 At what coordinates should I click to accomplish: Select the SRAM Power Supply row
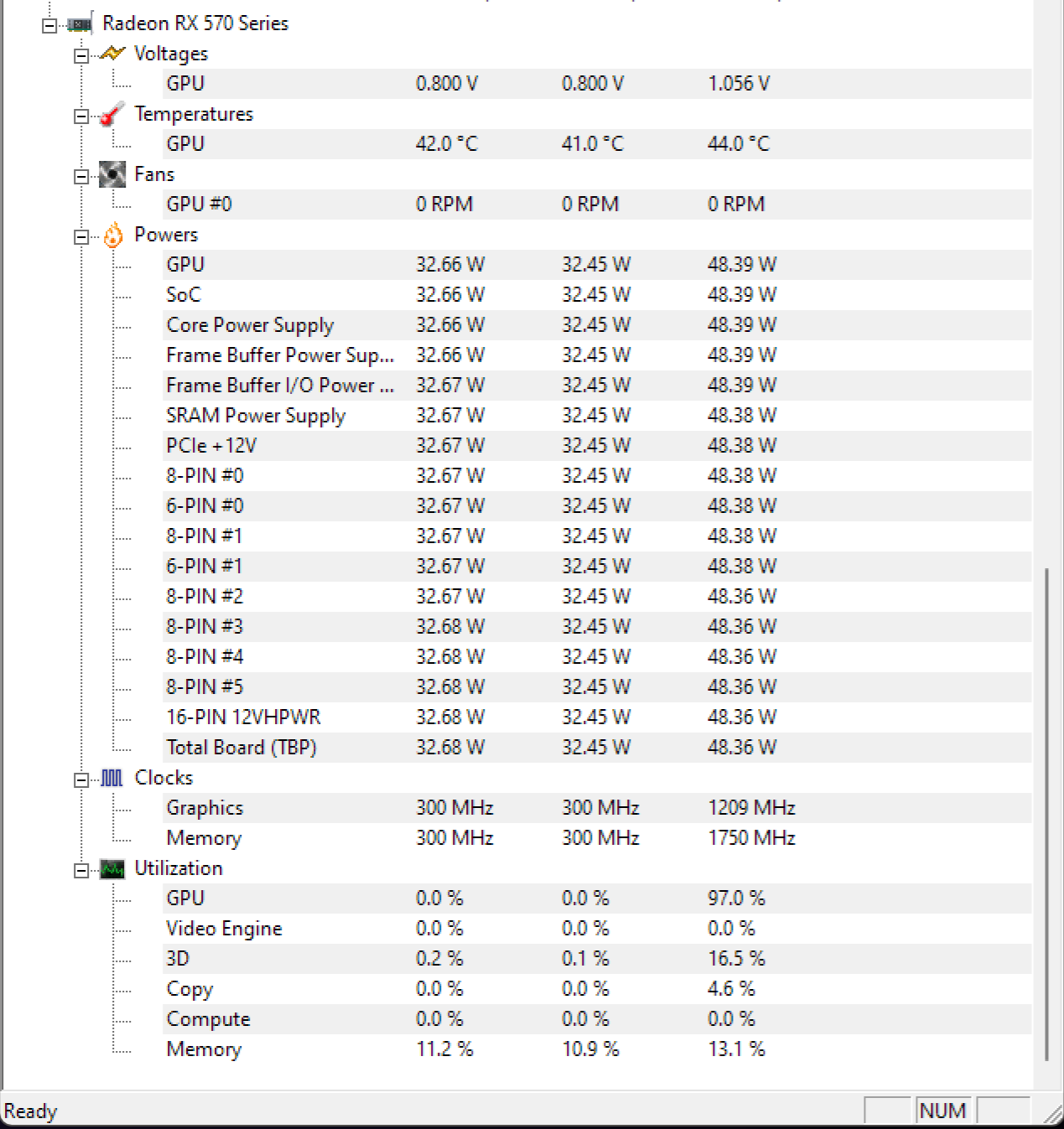click(x=597, y=416)
